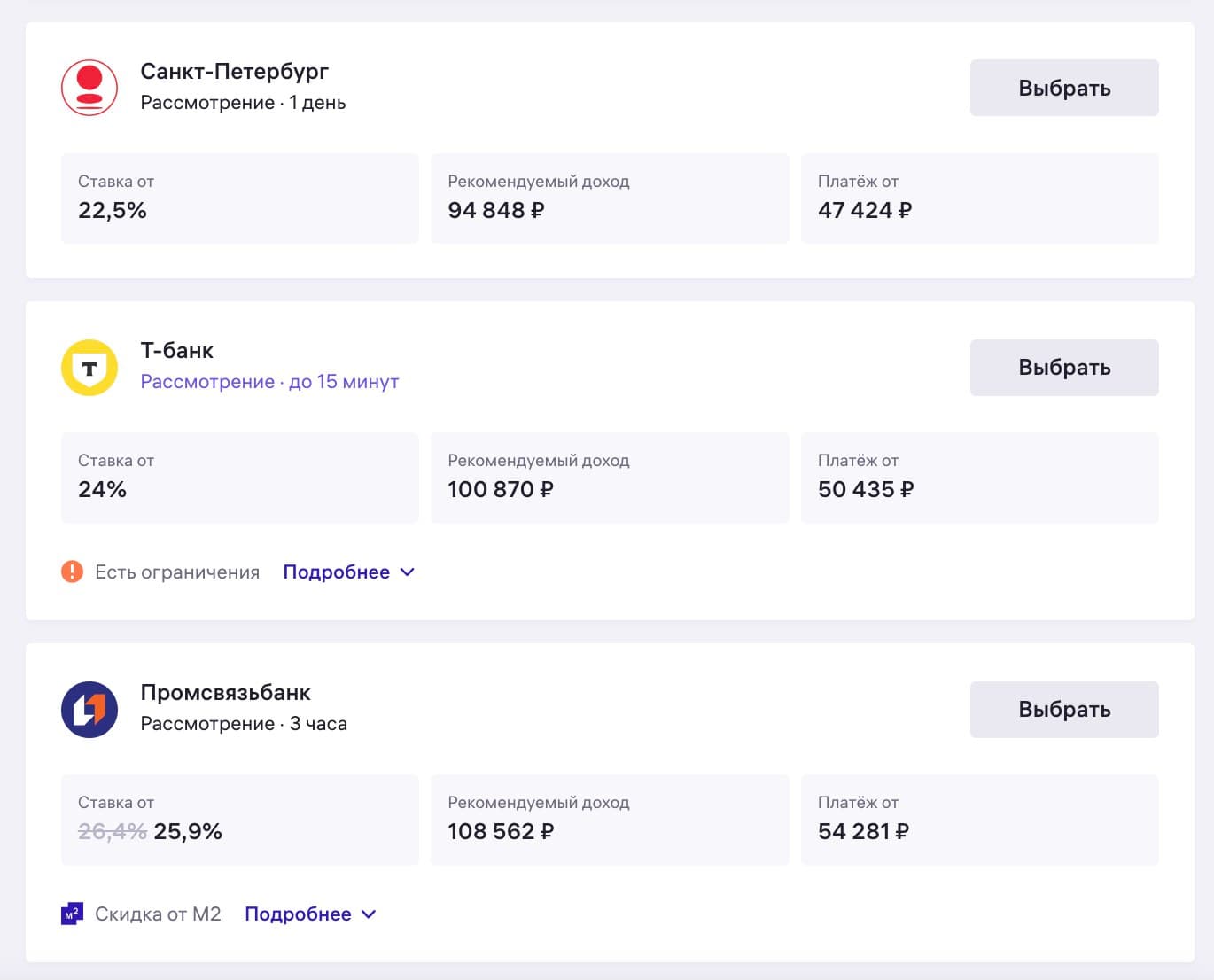Click 'Платёж от' label in Санкт-Петербург card
This screenshot has width=1214, height=980.
click(x=858, y=182)
